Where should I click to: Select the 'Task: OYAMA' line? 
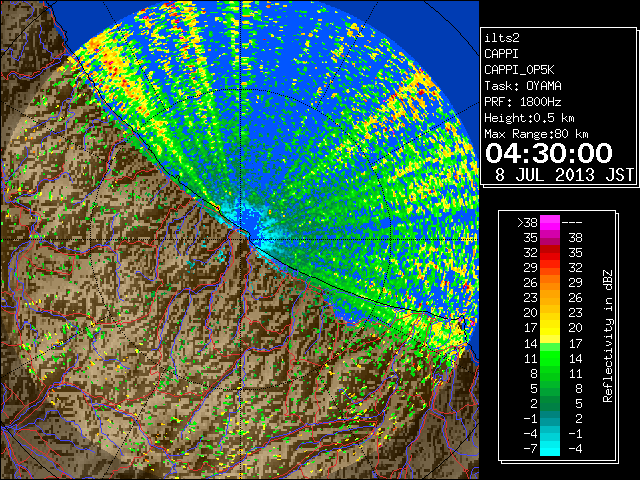point(522,86)
